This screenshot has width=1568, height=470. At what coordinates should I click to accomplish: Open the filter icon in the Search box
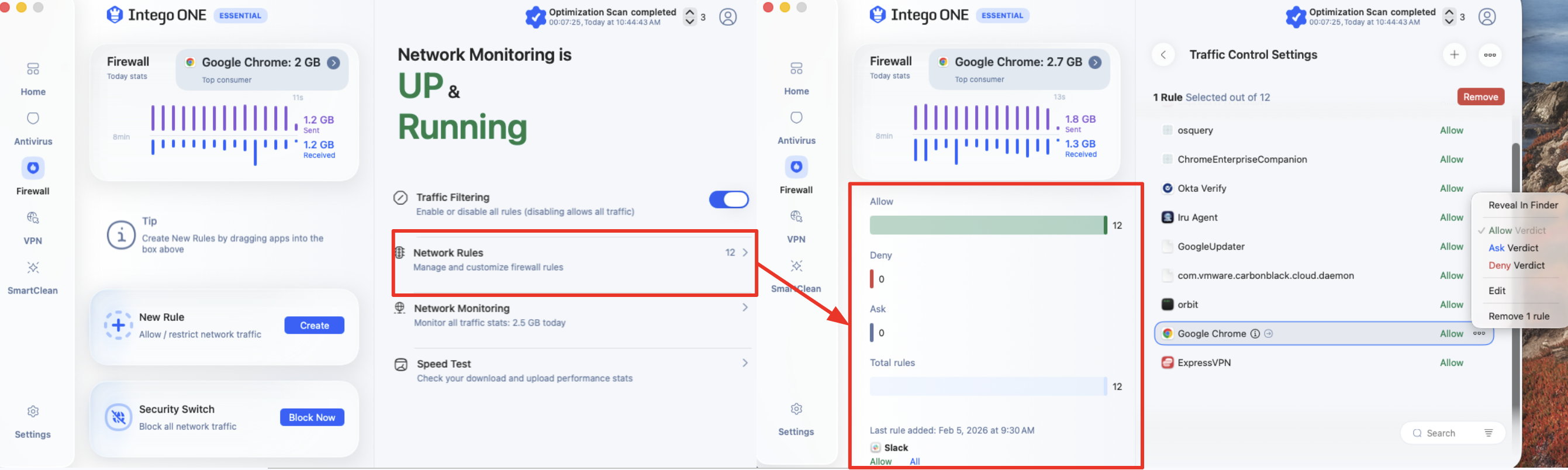pos(1488,433)
